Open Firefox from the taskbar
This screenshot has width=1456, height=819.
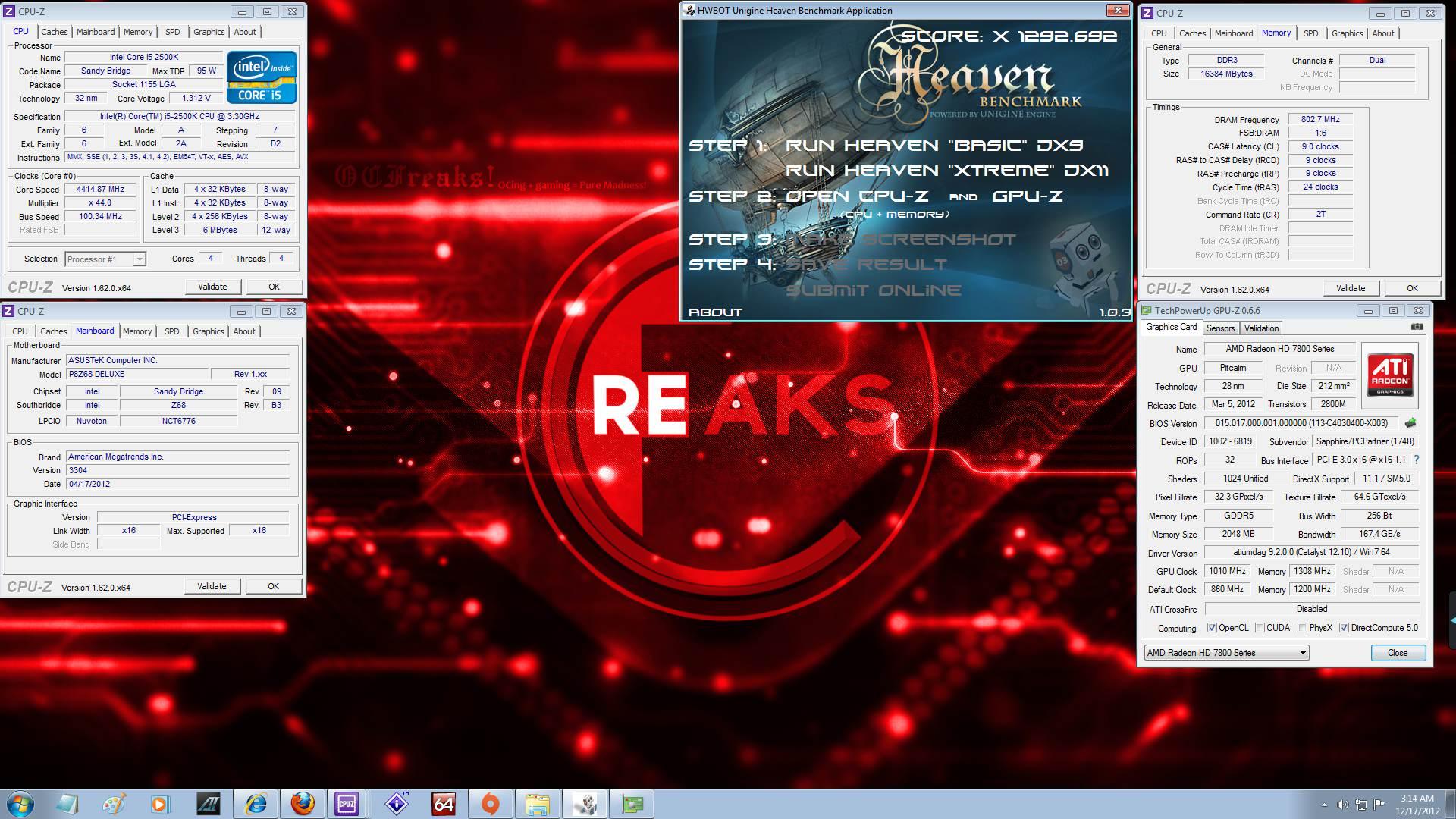point(303,804)
